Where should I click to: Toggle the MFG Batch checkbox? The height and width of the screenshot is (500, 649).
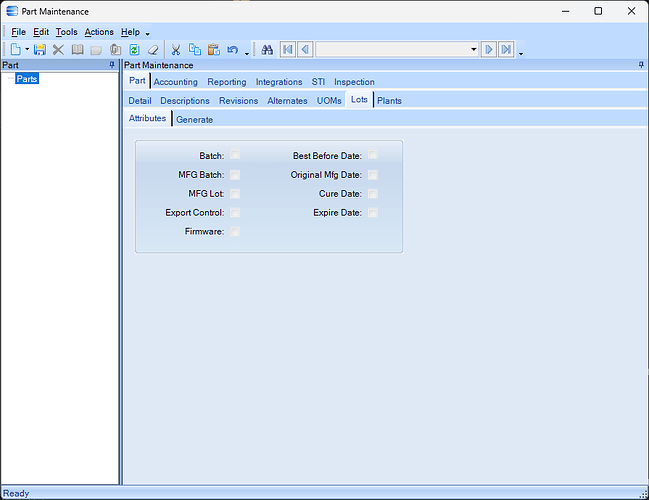tap(235, 175)
